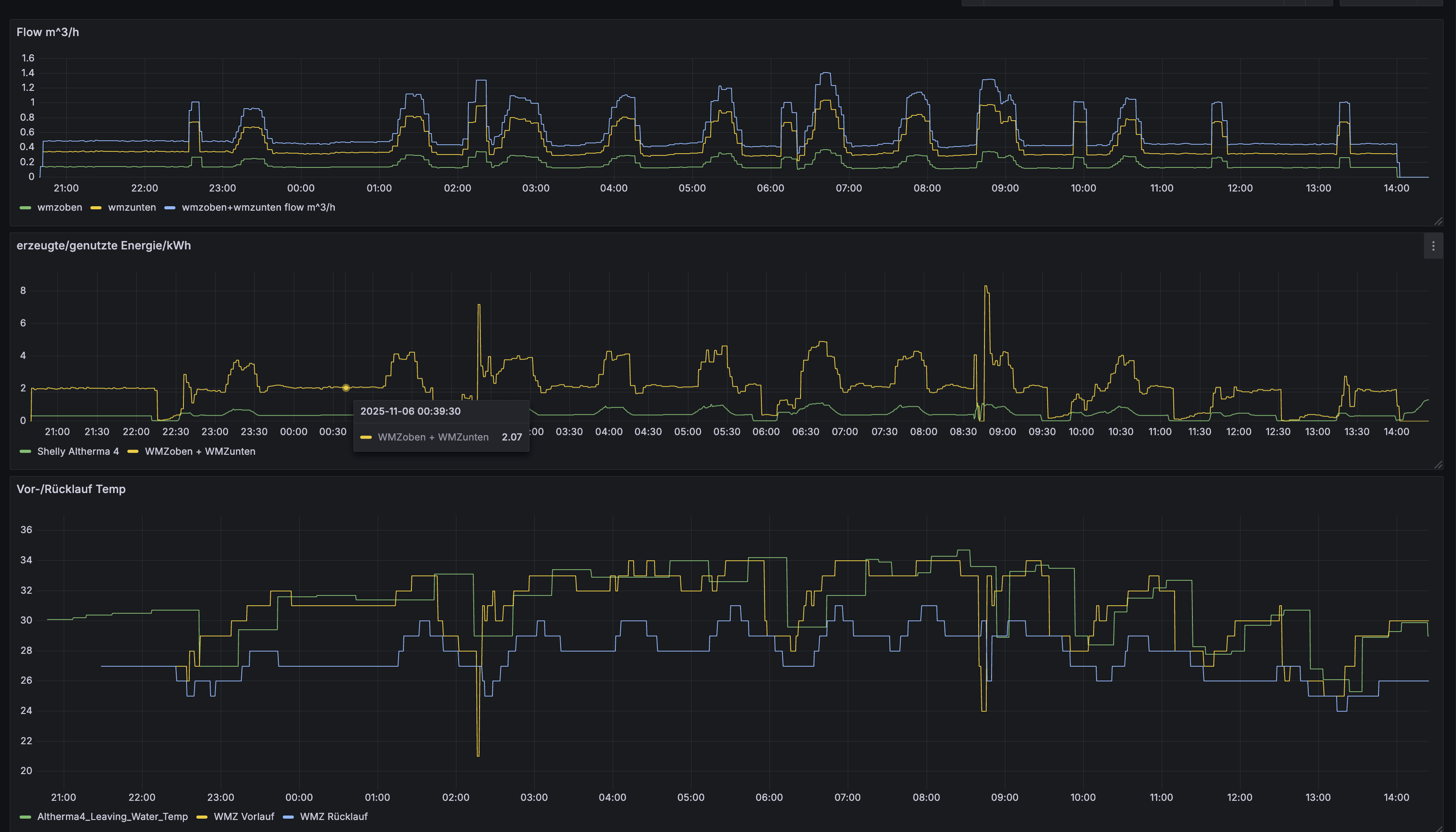Open the Flow m^3/h panel title menu
This screenshot has height=832, width=1456.
tap(47, 33)
